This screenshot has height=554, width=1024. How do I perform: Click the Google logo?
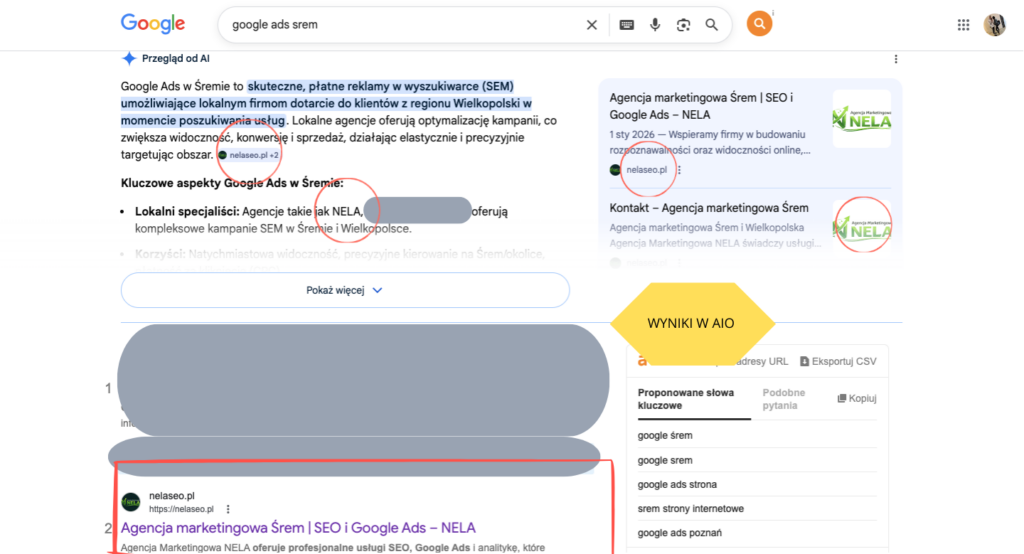[x=153, y=24]
